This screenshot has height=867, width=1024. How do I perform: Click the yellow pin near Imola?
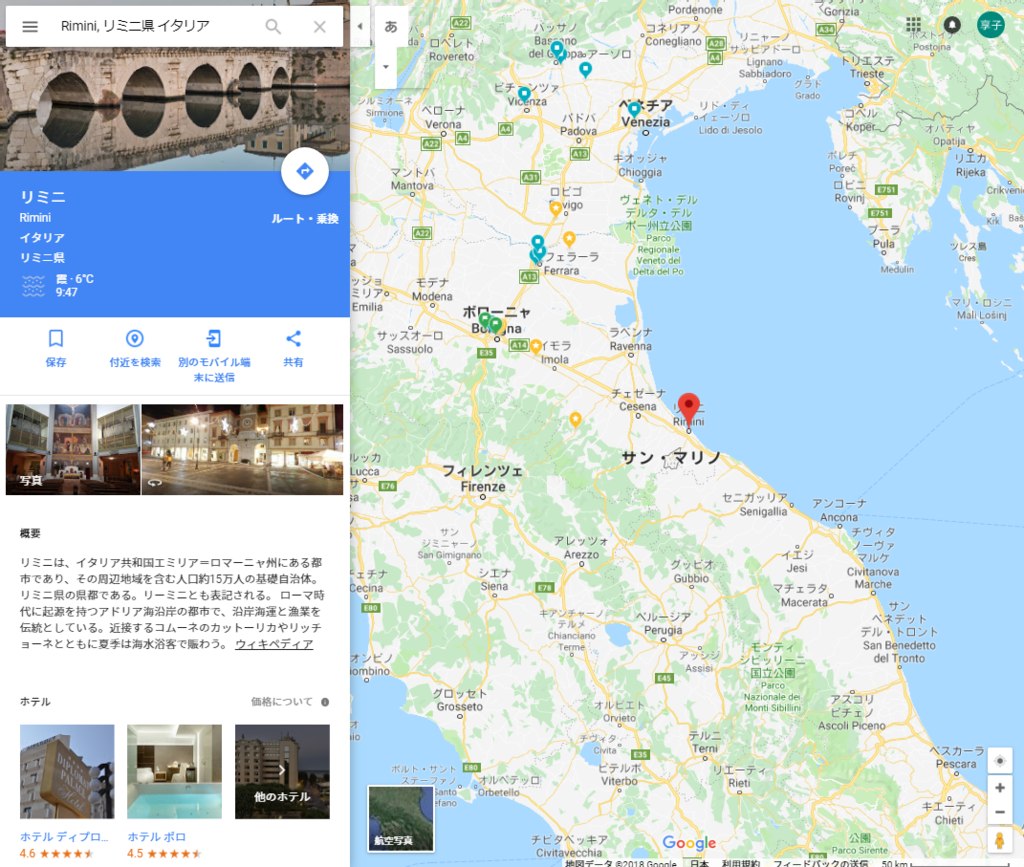click(536, 346)
